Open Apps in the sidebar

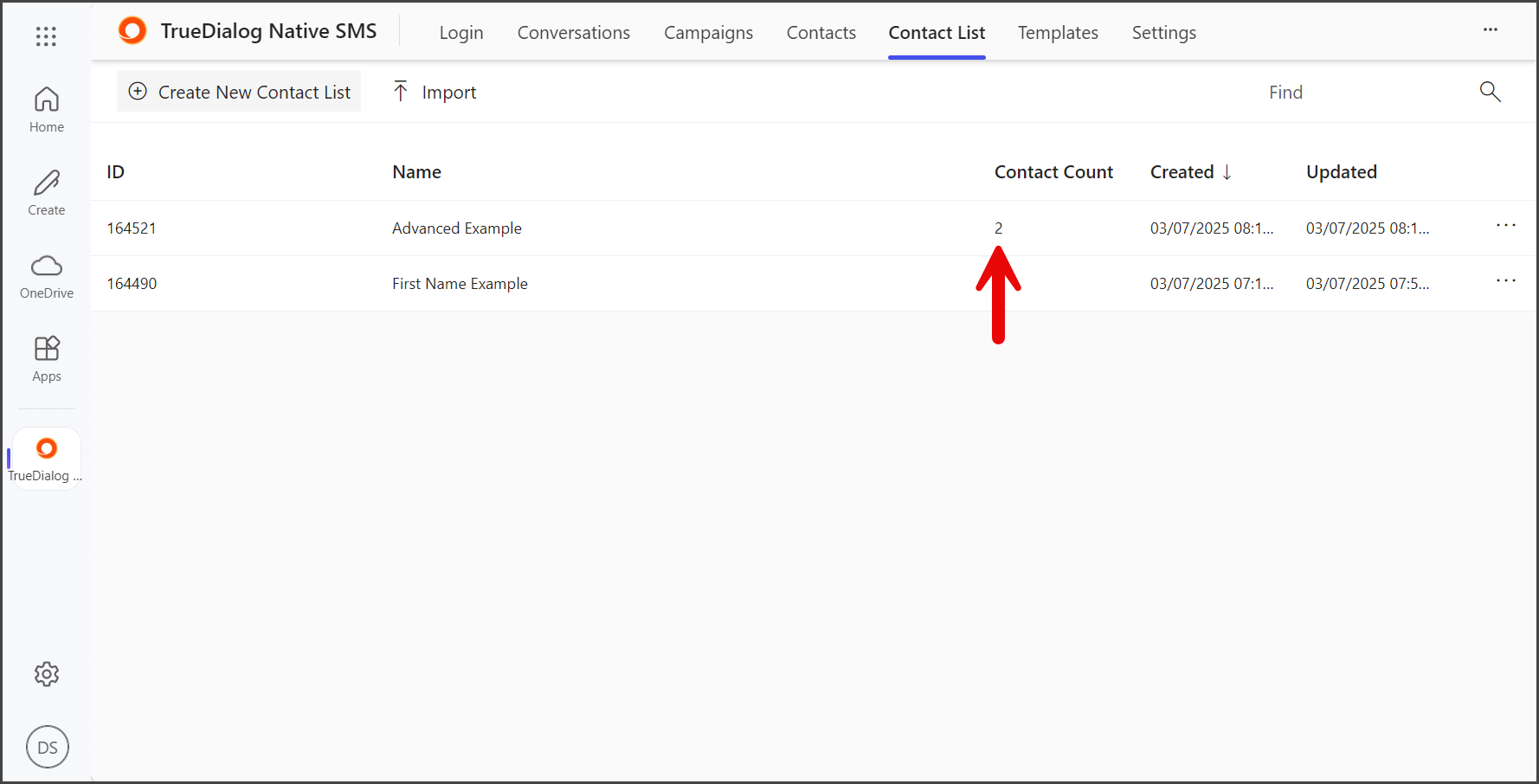[x=47, y=359]
